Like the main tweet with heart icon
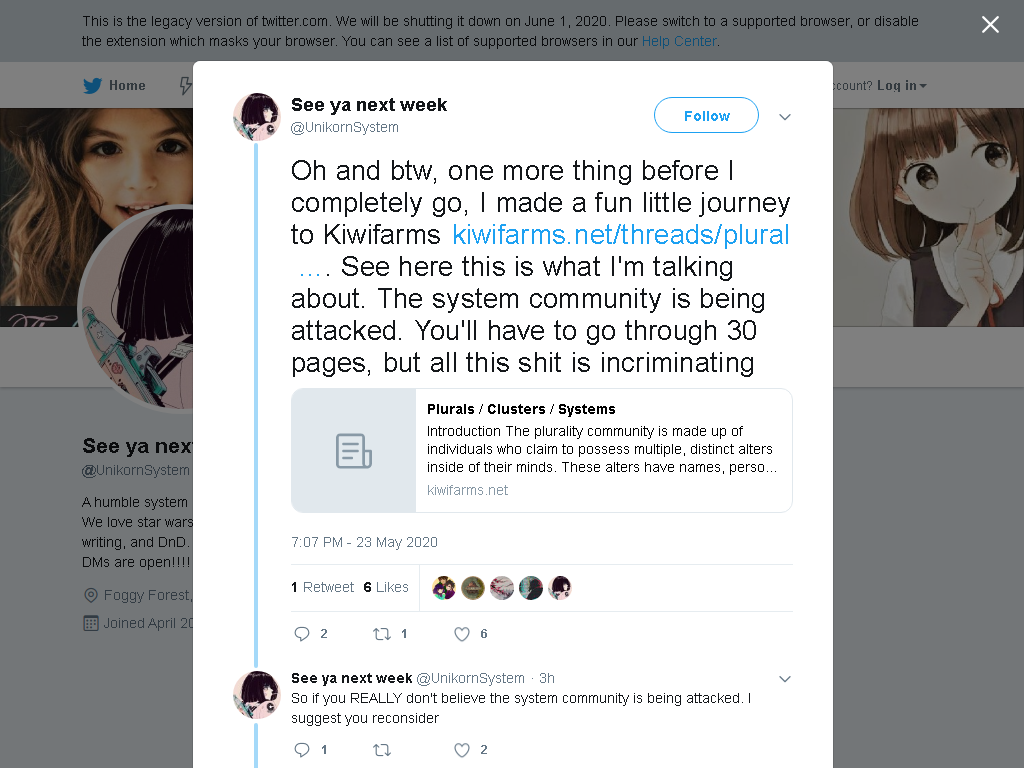 pos(462,633)
